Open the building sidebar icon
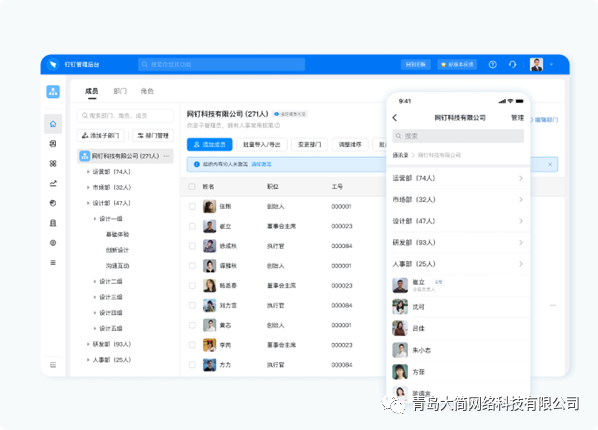Image resolution: width=598 pixels, height=430 pixels. tap(53, 223)
